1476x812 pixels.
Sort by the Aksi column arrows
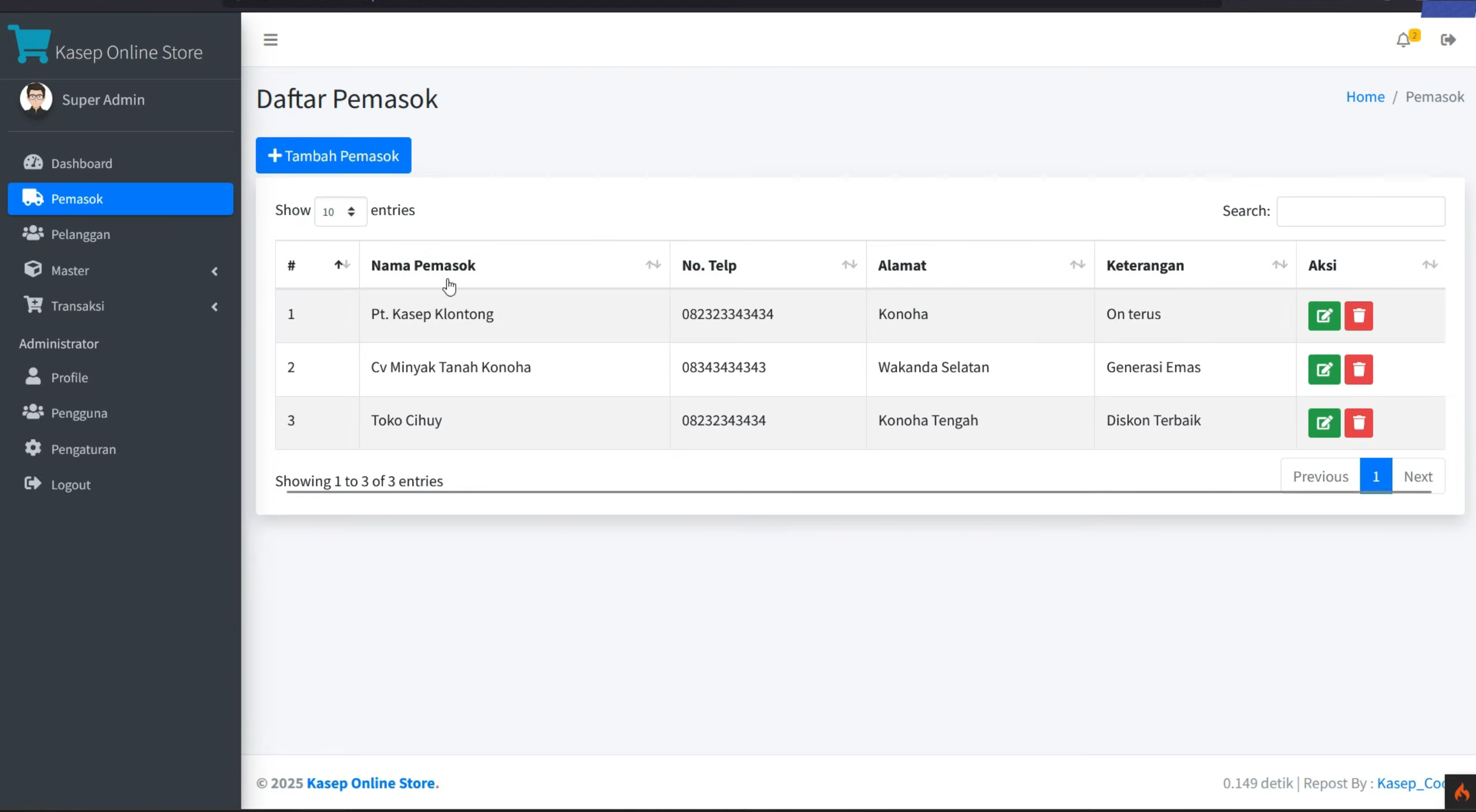point(1429,265)
